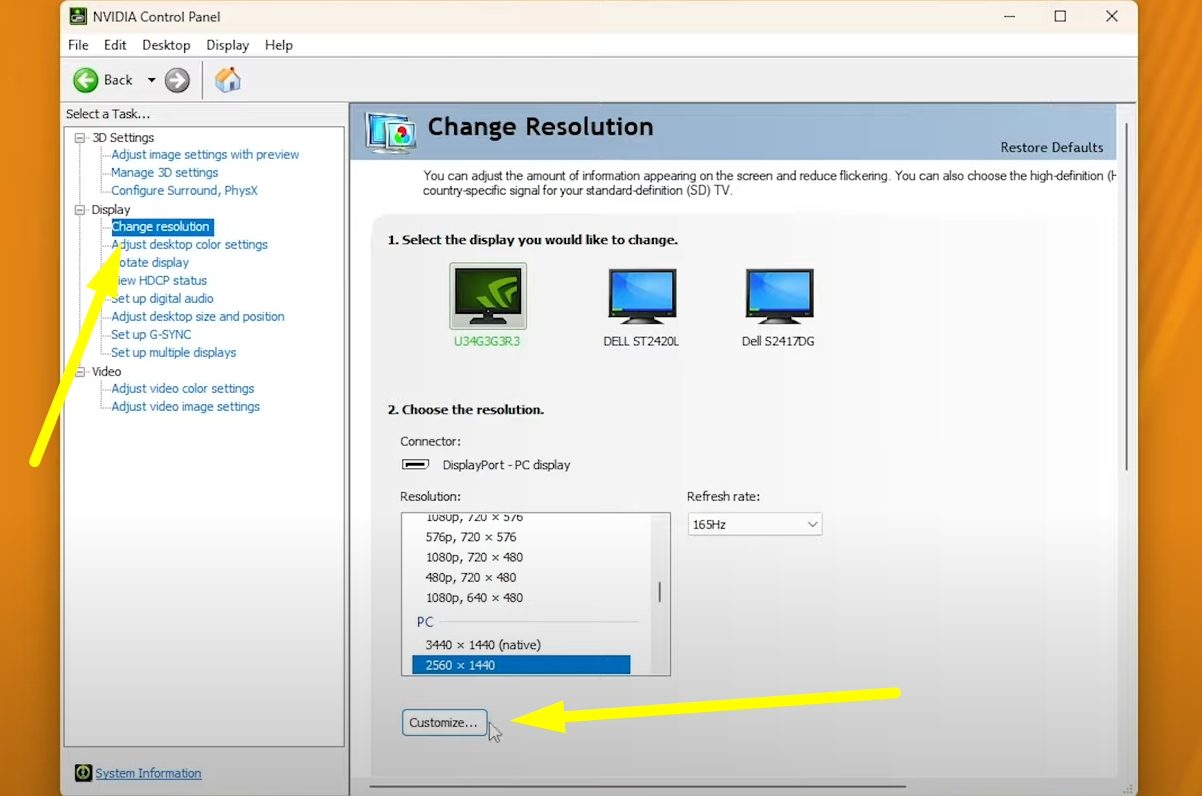Click the Change Resolution header icon

click(391, 132)
